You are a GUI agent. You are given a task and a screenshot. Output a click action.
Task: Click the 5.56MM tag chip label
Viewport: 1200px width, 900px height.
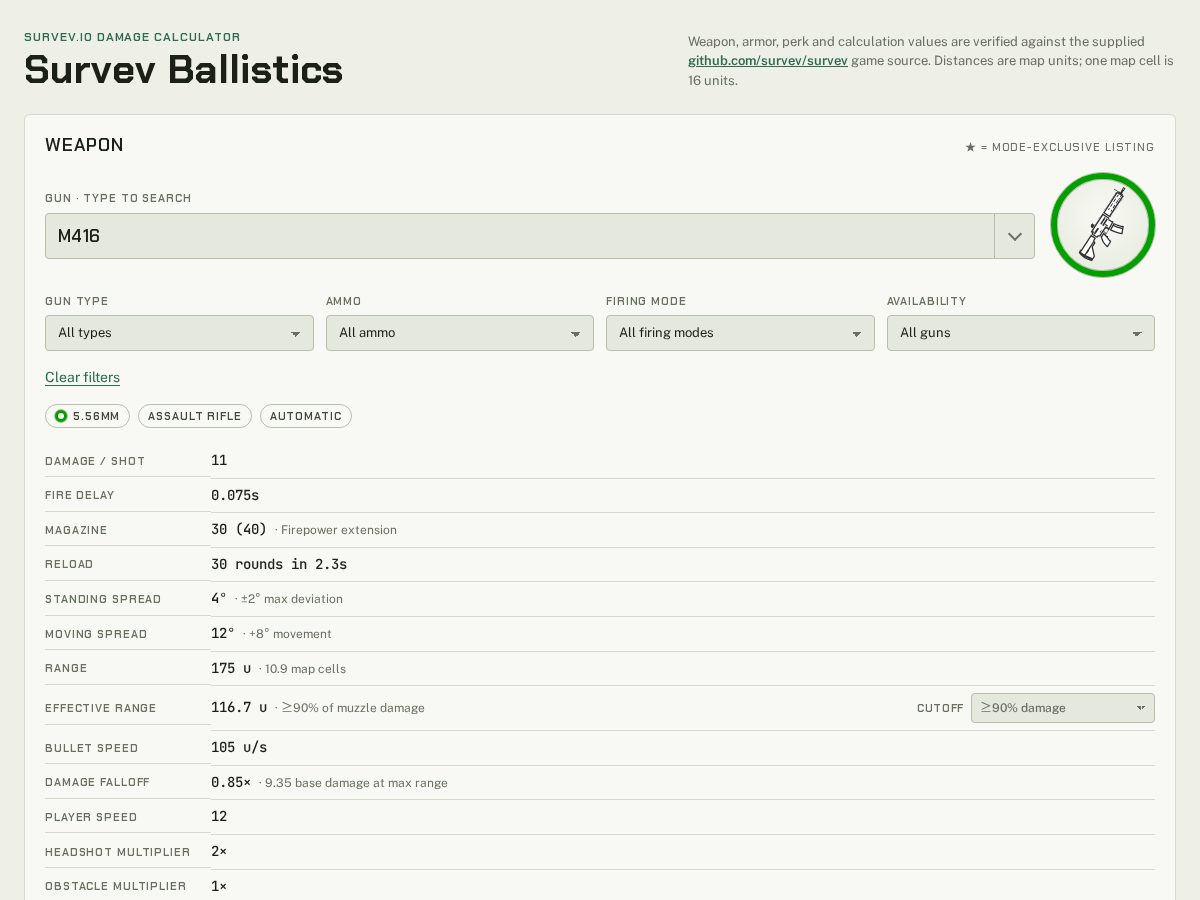point(96,416)
